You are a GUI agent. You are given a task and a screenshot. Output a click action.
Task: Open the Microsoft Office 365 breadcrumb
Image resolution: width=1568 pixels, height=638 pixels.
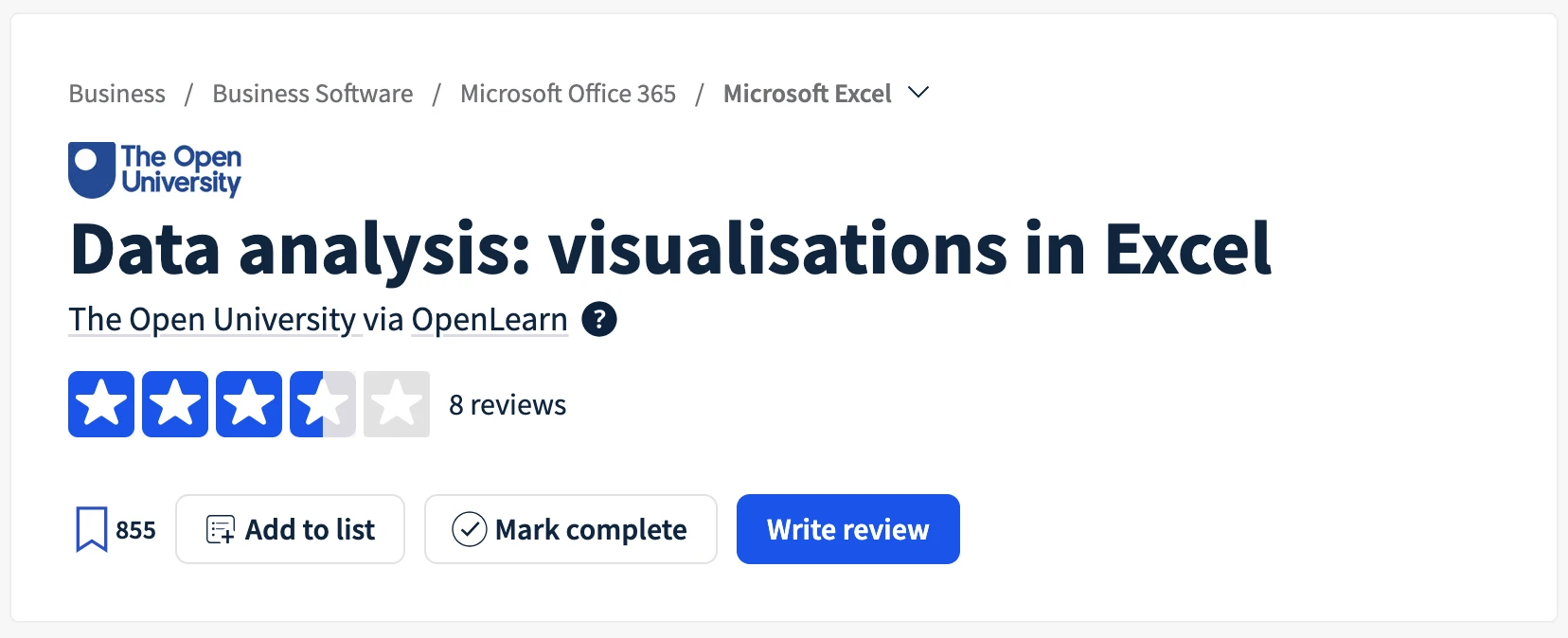pyautogui.click(x=567, y=93)
